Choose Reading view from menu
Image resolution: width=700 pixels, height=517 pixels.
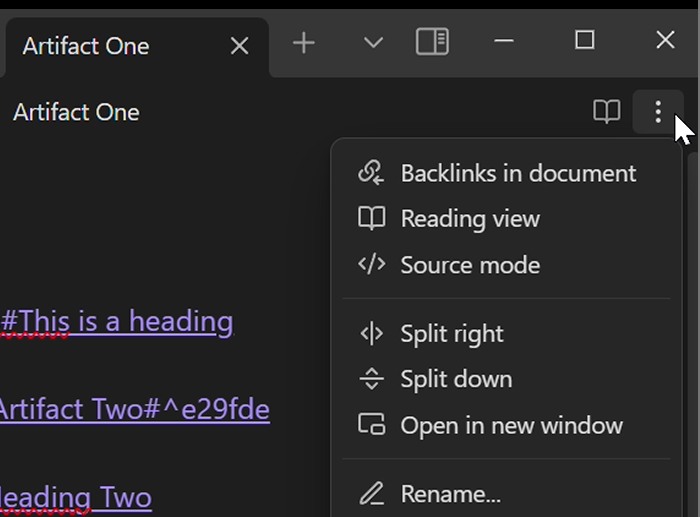point(506,219)
